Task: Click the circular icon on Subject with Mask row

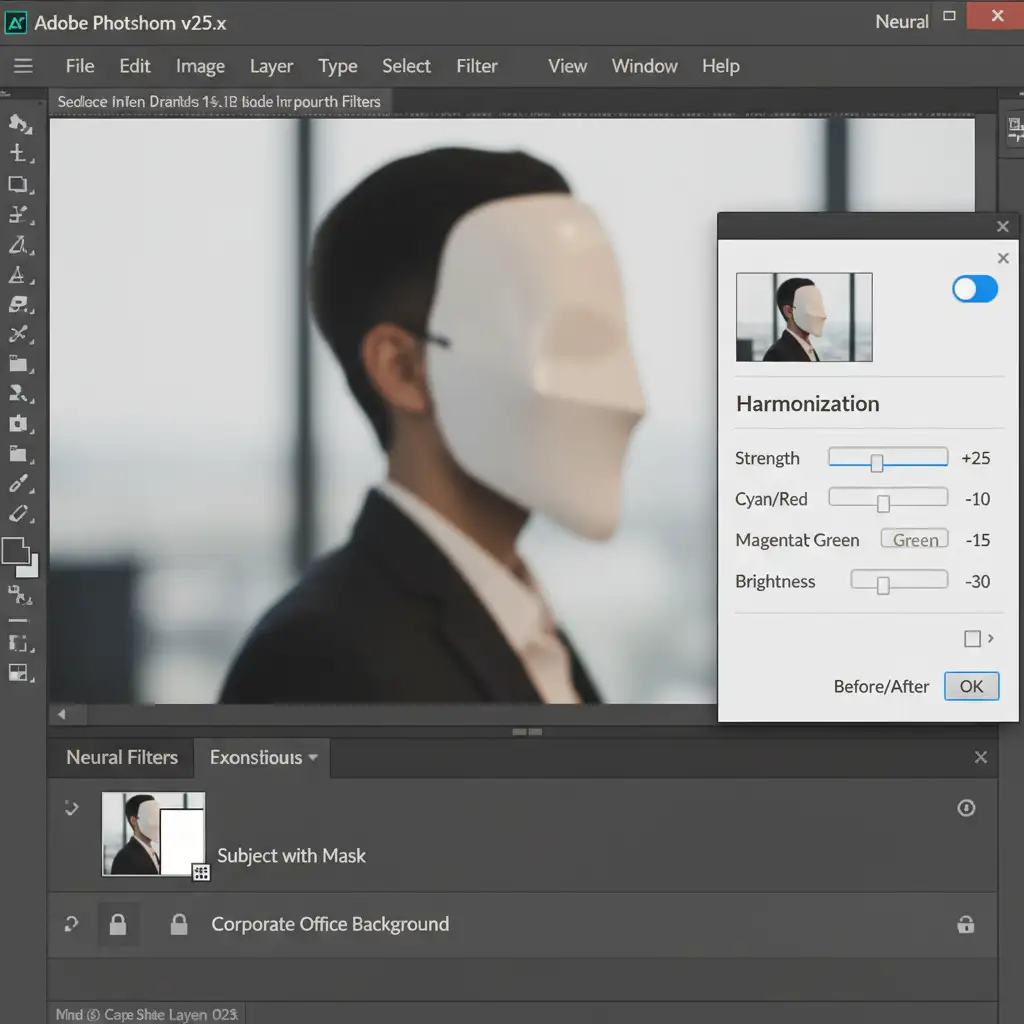Action: click(x=966, y=808)
